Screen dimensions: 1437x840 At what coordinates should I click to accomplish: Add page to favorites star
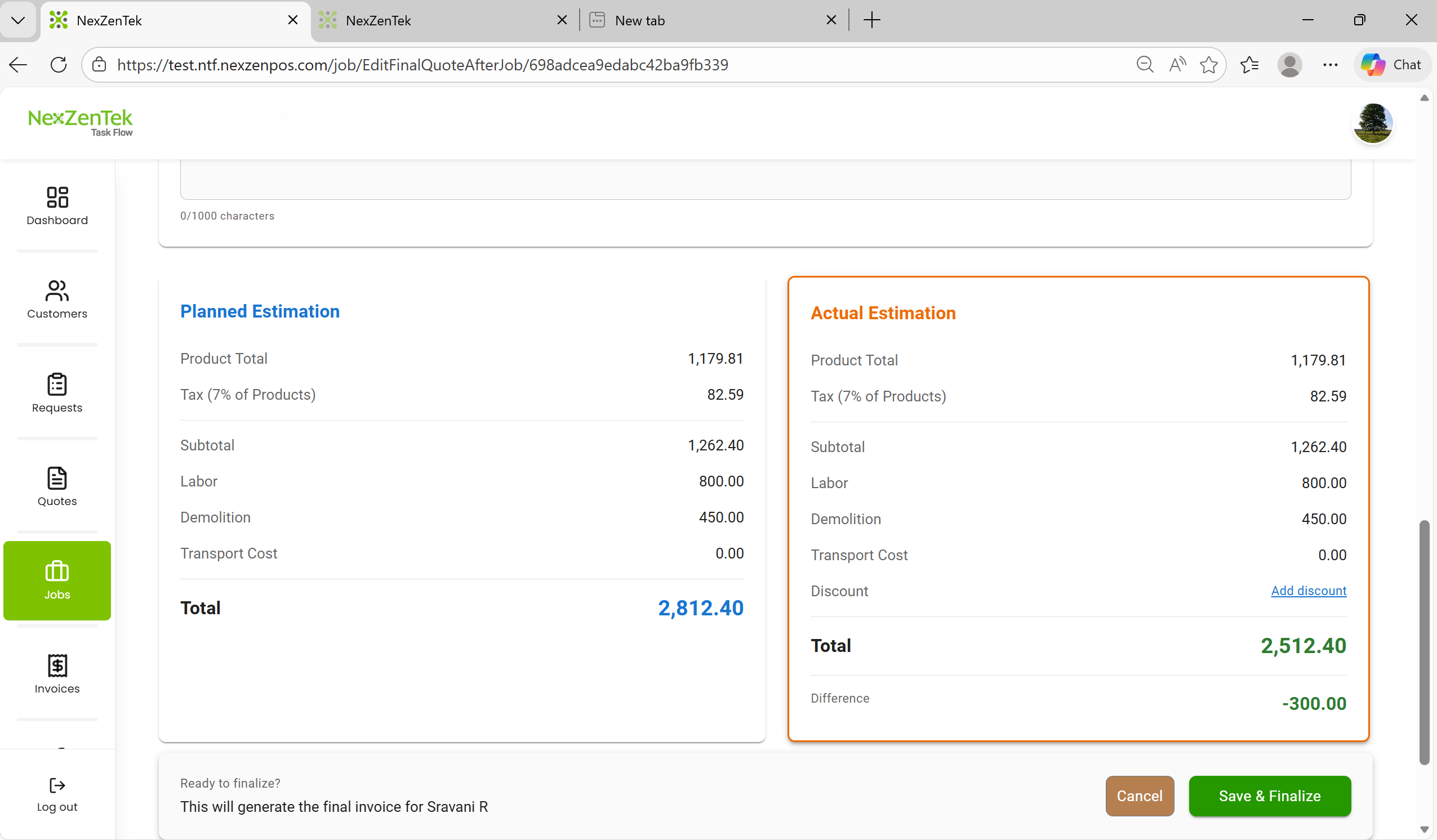pos(1208,65)
